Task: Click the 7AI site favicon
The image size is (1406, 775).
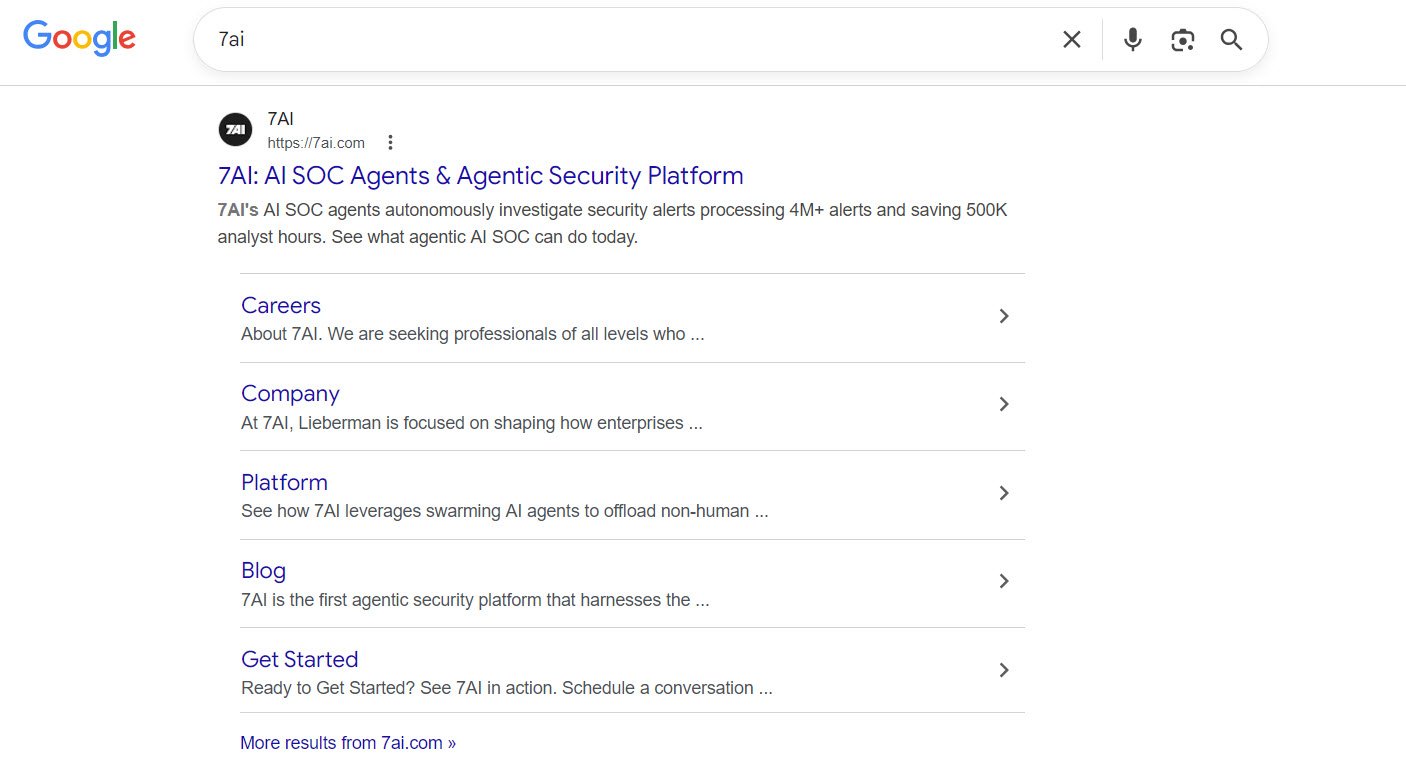Action: (x=235, y=130)
